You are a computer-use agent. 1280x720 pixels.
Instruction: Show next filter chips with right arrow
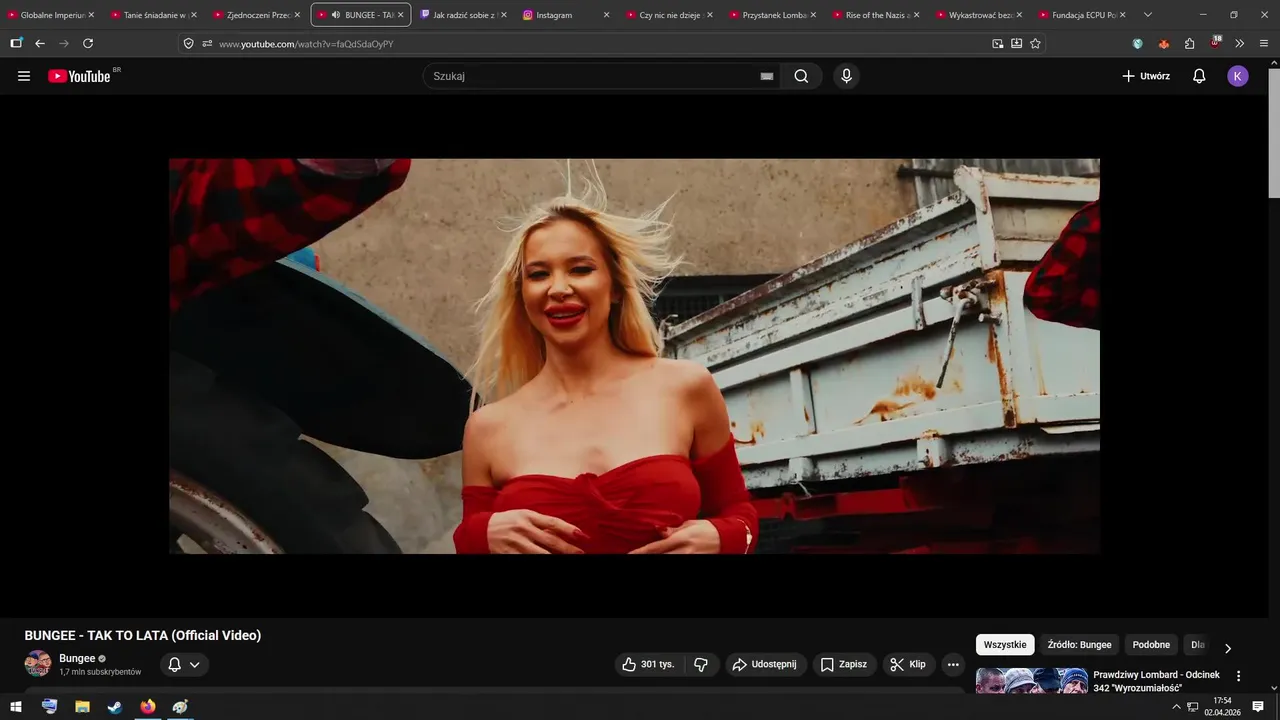[x=1228, y=647]
